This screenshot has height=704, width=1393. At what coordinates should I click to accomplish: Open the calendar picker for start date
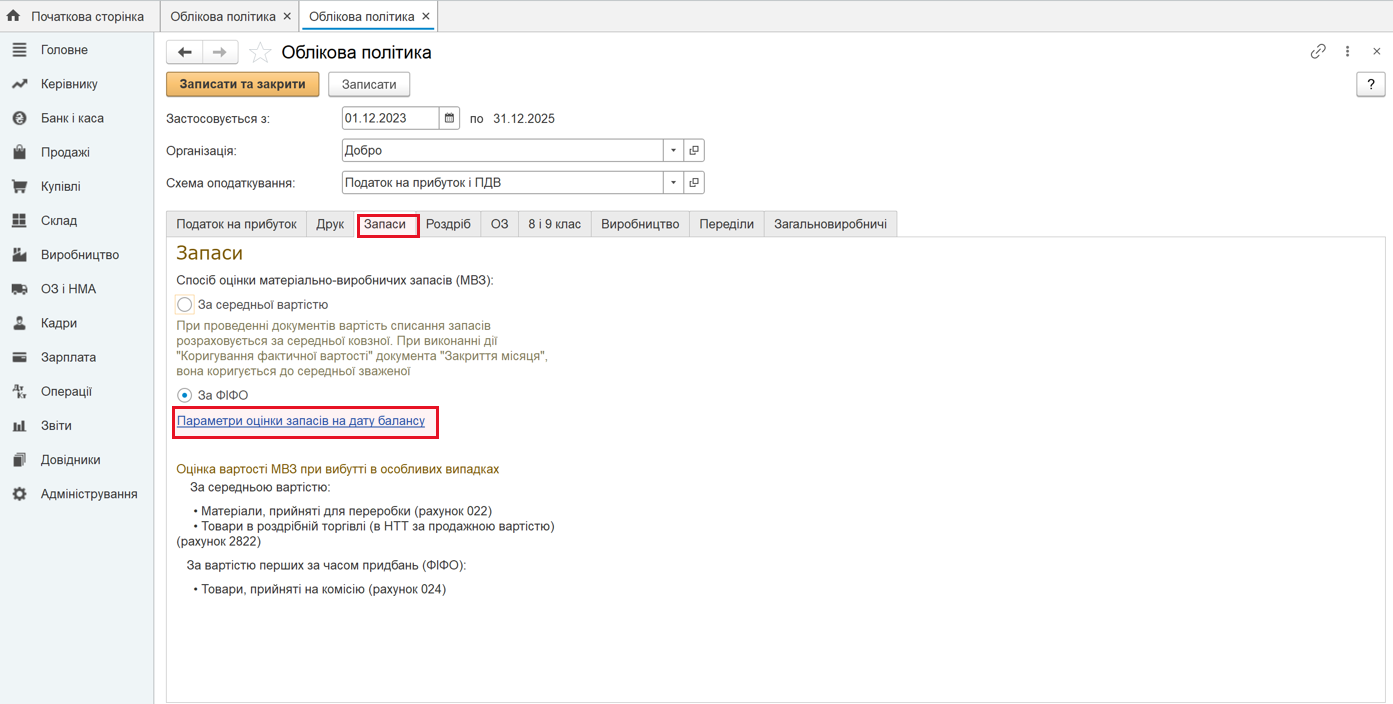(450, 118)
